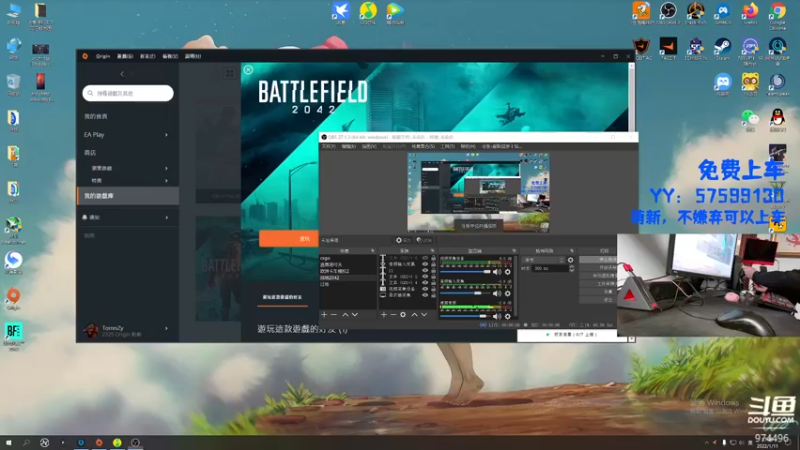Screen dimensions: 800x450
Task: Open the bell notification icon in Origin sidebar
Action: [x=85, y=217]
